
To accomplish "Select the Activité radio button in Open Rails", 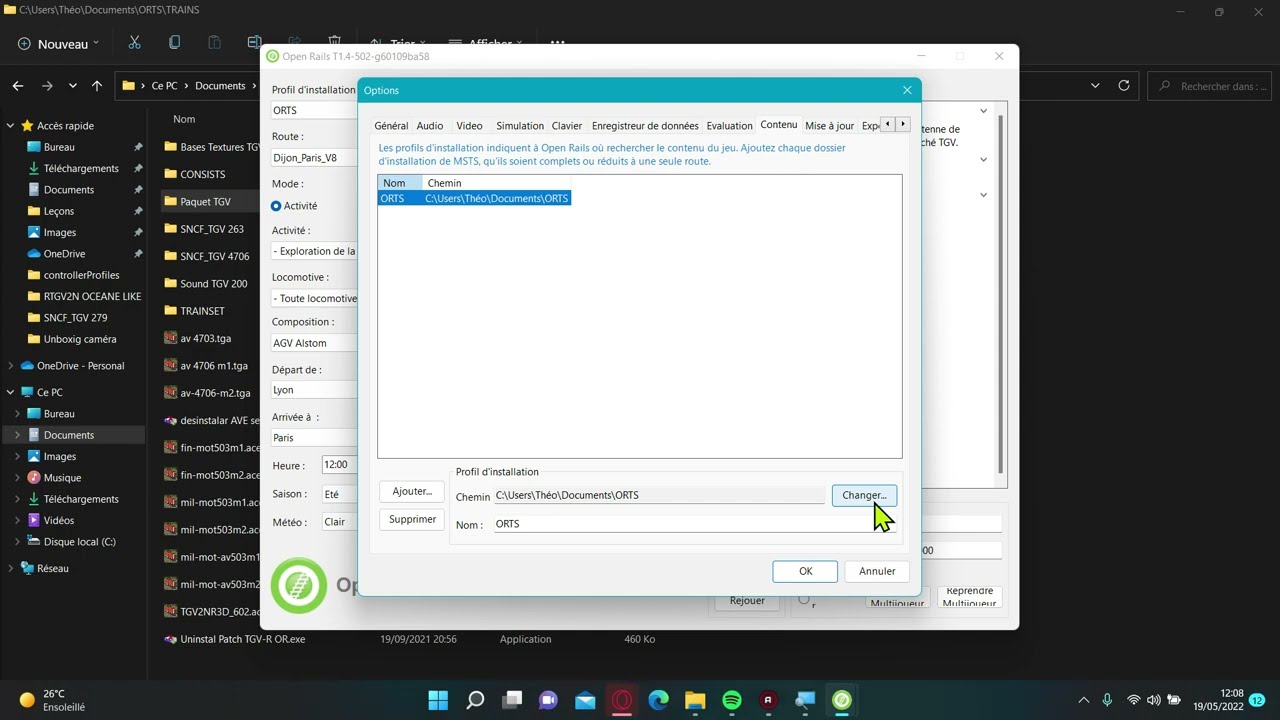I will tap(276, 206).
